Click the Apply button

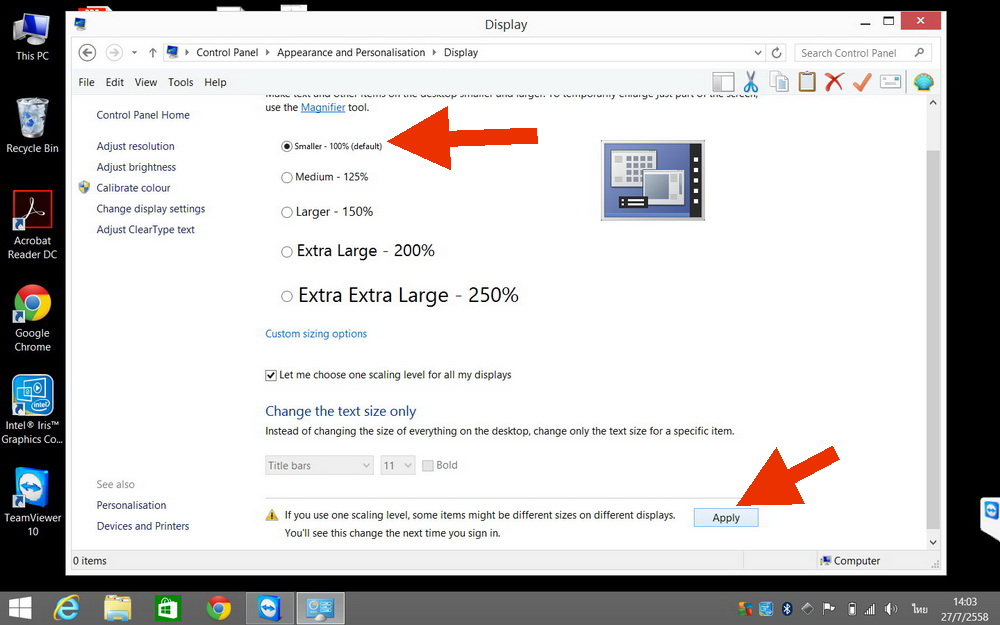[726, 518]
